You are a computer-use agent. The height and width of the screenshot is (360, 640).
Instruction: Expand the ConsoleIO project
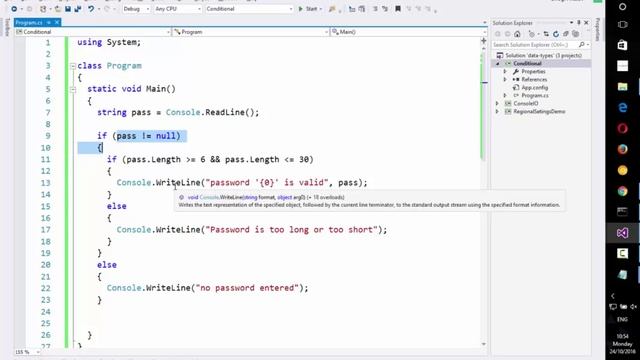[498, 103]
